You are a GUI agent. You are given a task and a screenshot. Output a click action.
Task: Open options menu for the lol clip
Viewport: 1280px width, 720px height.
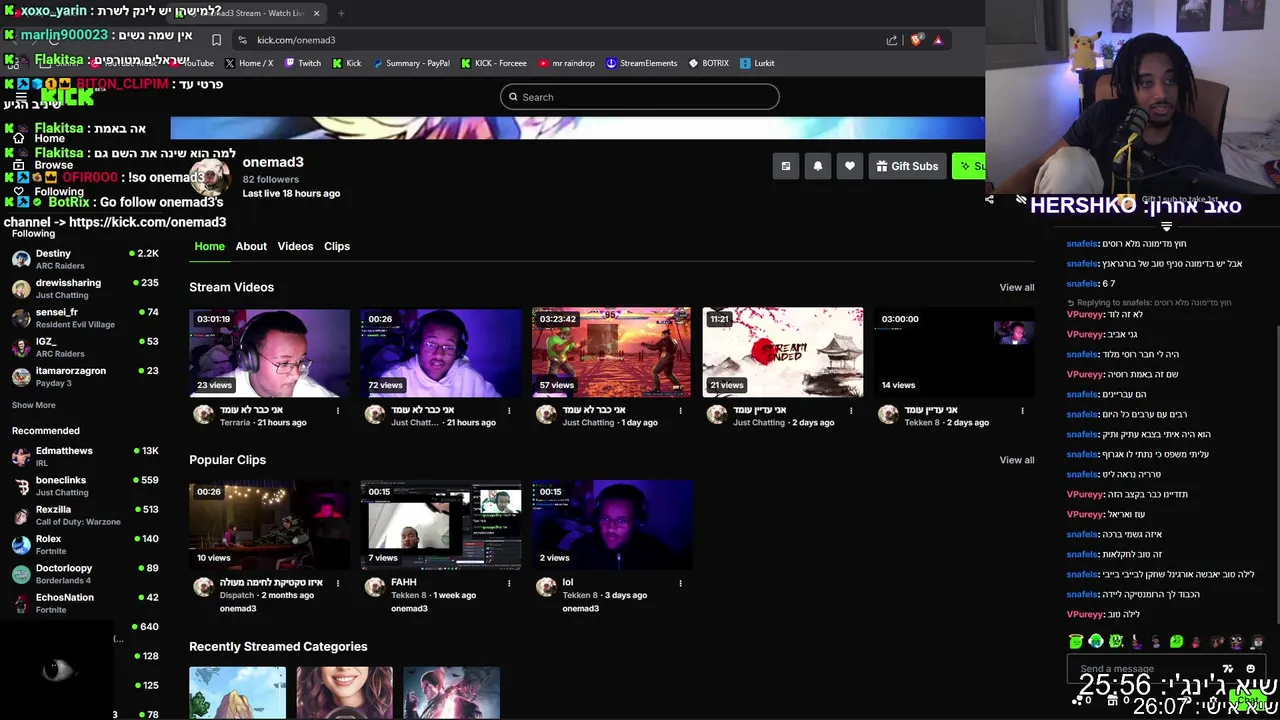pyautogui.click(x=680, y=583)
